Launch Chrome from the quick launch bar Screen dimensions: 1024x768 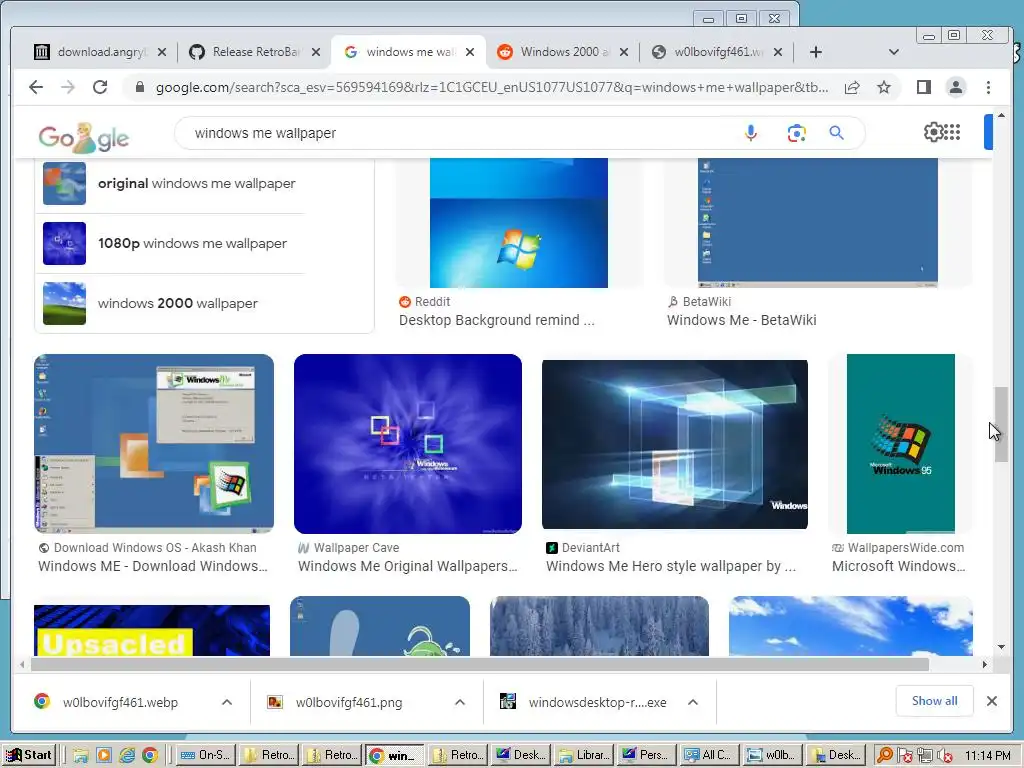[x=150, y=756]
